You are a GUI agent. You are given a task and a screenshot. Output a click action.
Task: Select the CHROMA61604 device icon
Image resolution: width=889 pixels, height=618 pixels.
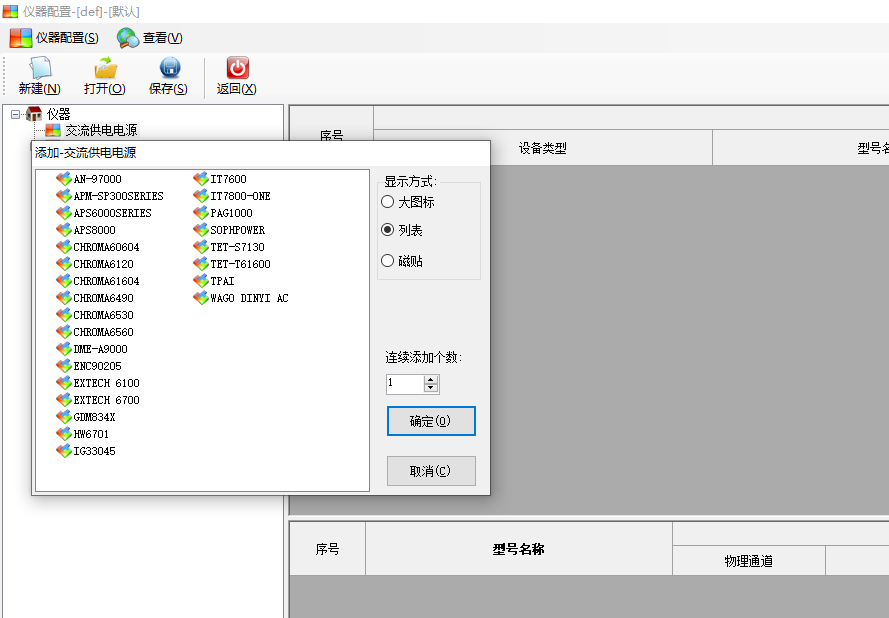pos(64,281)
